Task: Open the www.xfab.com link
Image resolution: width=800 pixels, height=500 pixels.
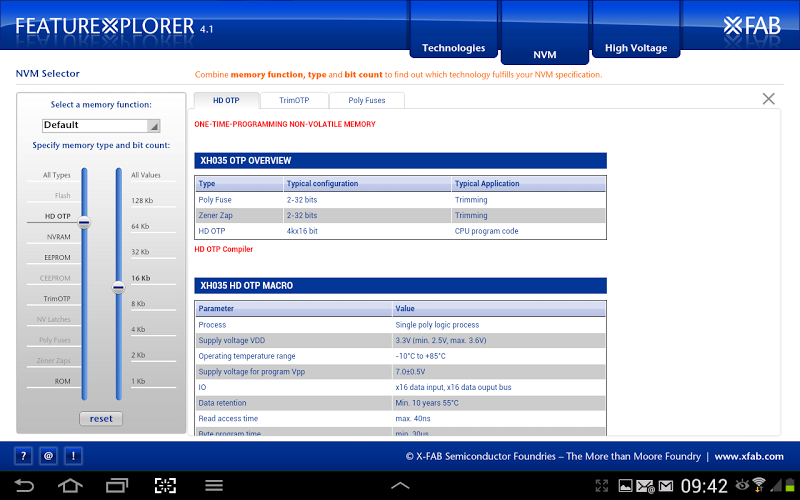Action: [749, 456]
